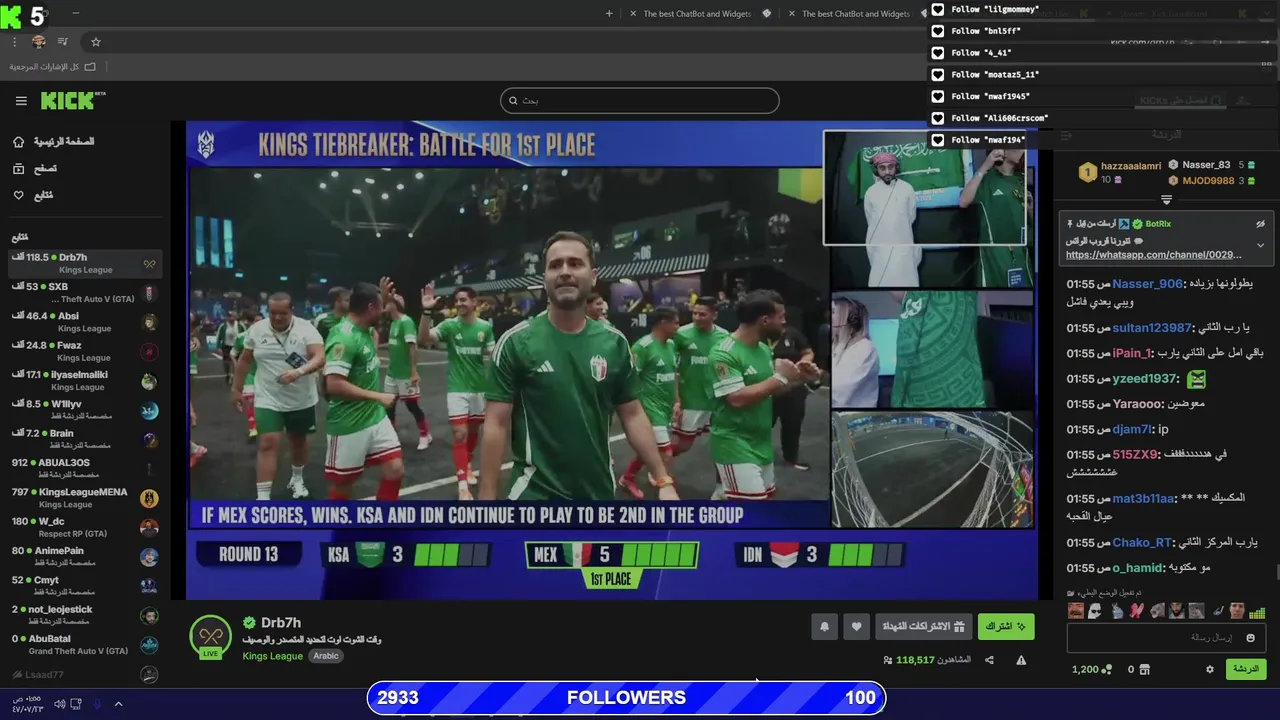Image resolution: width=1280 pixels, height=720 pixels.
Task: Open ABUAL3OS channel from sidebar list
Action: (85, 469)
